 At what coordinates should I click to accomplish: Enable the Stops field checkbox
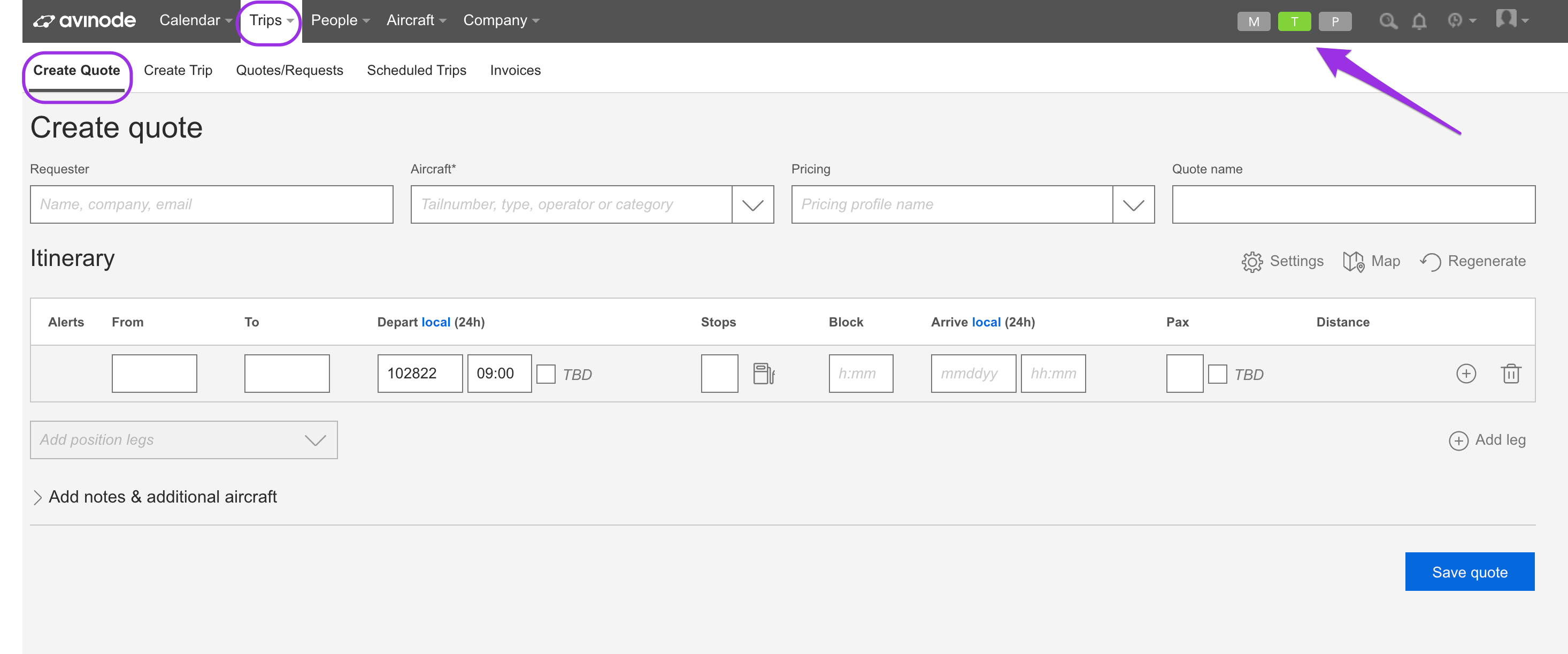click(x=718, y=373)
